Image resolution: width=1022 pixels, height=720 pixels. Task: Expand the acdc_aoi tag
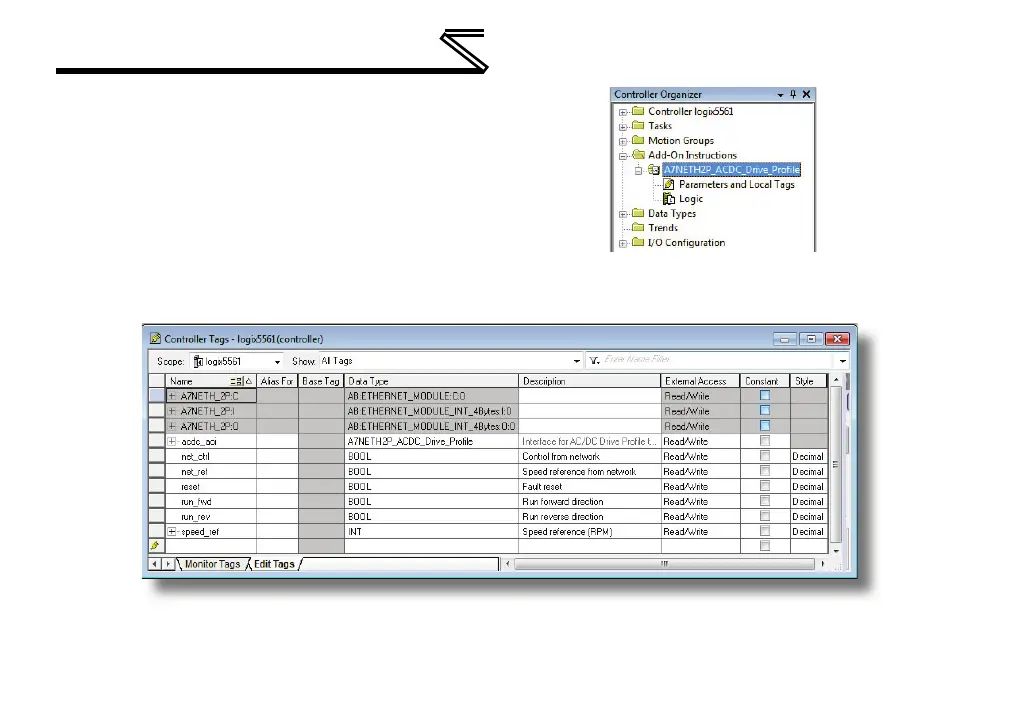[x=172, y=441]
